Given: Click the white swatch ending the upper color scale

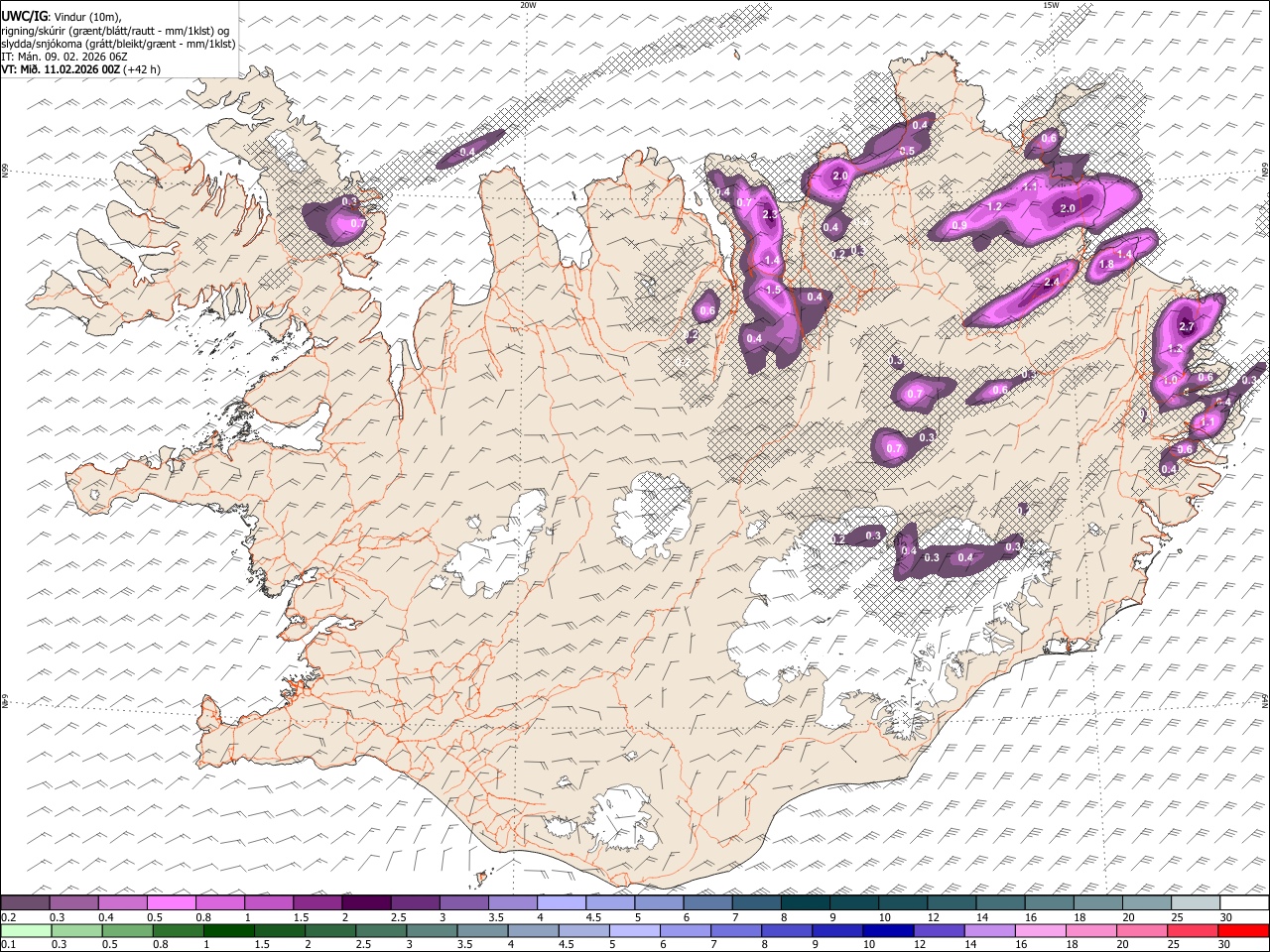Looking at the screenshot, I should [x=1244, y=902].
